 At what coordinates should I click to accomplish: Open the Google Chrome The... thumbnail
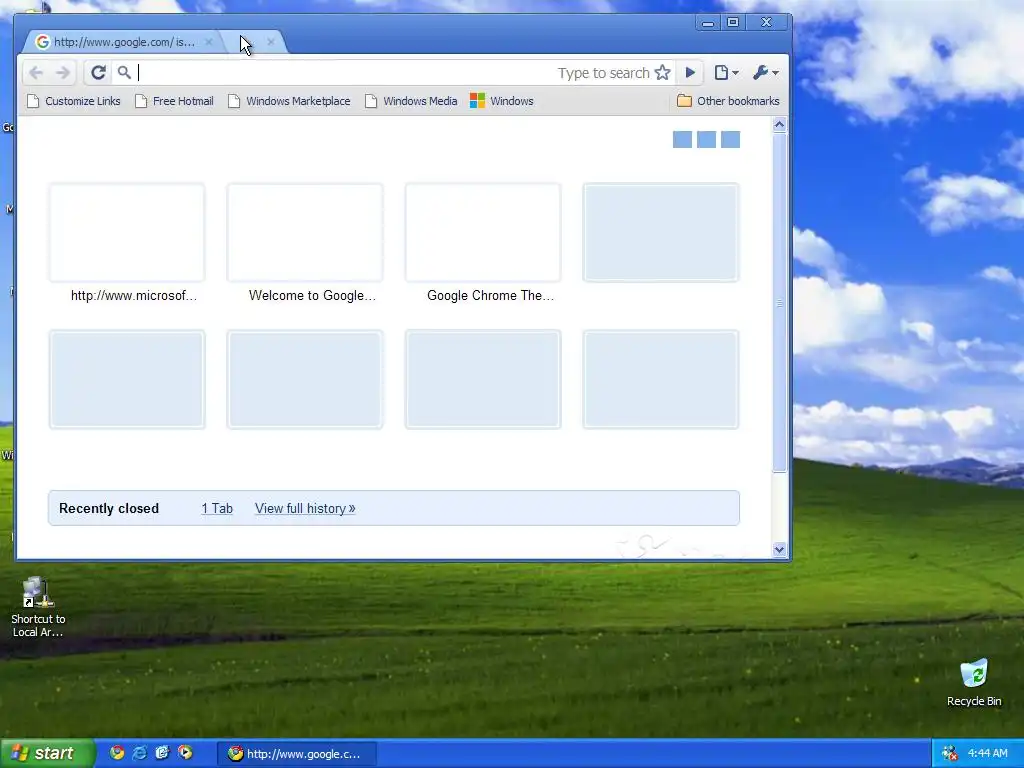(x=483, y=232)
